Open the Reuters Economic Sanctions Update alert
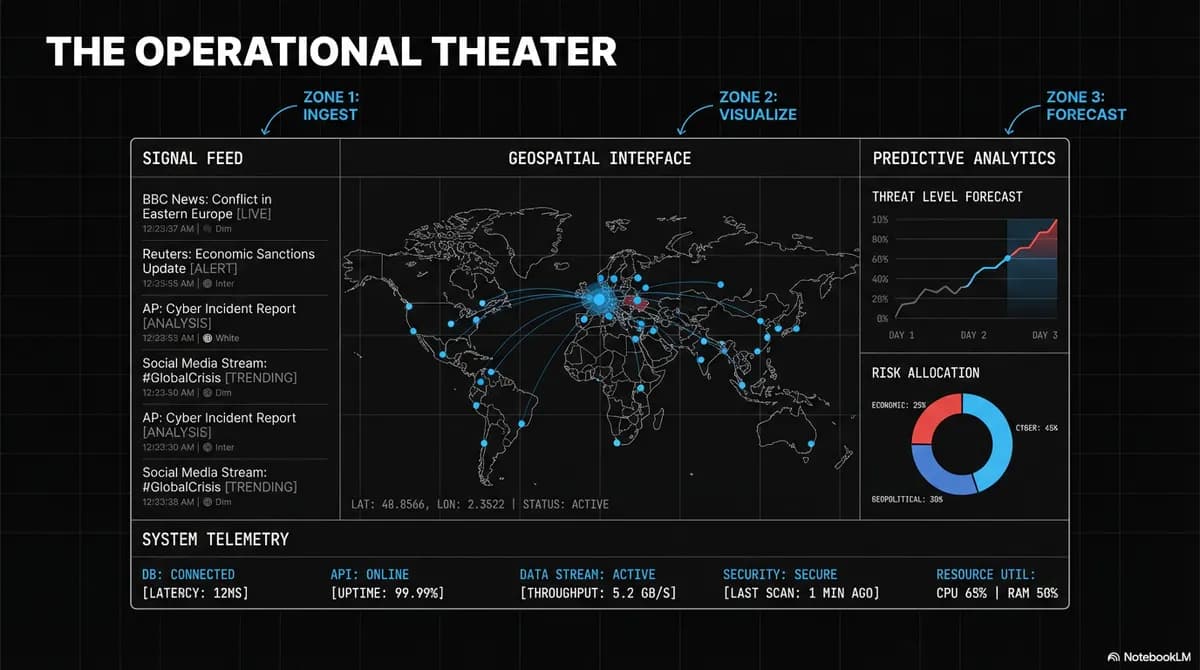Viewport: 1200px width, 670px height. (x=228, y=261)
